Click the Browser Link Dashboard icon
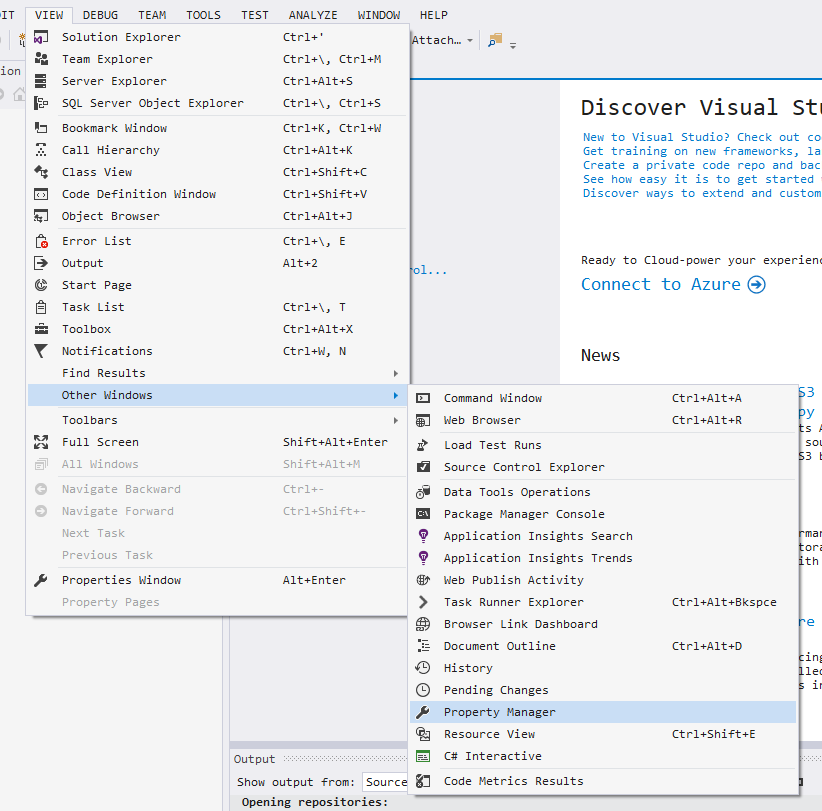Viewport: 822px width, 811px height. pos(423,625)
